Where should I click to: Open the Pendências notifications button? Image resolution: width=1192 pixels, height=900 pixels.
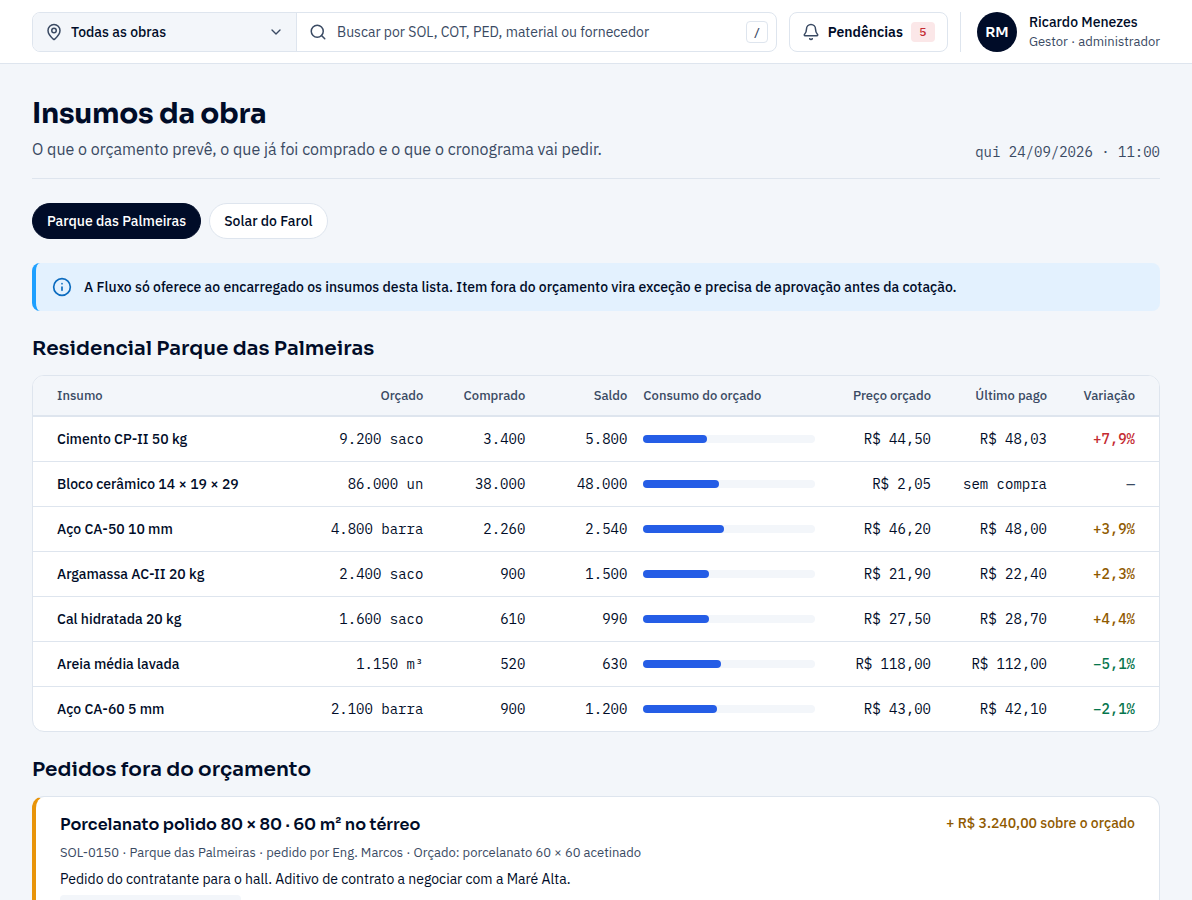pos(868,32)
